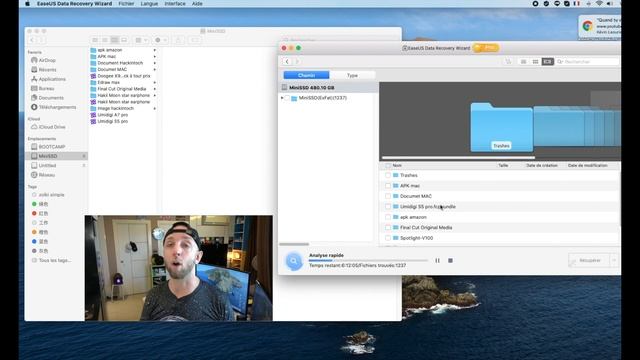The height and width of the screenshot is (360, 640).
Task: Click the cover flow scrollbar under folders
Action: [458, 158]
